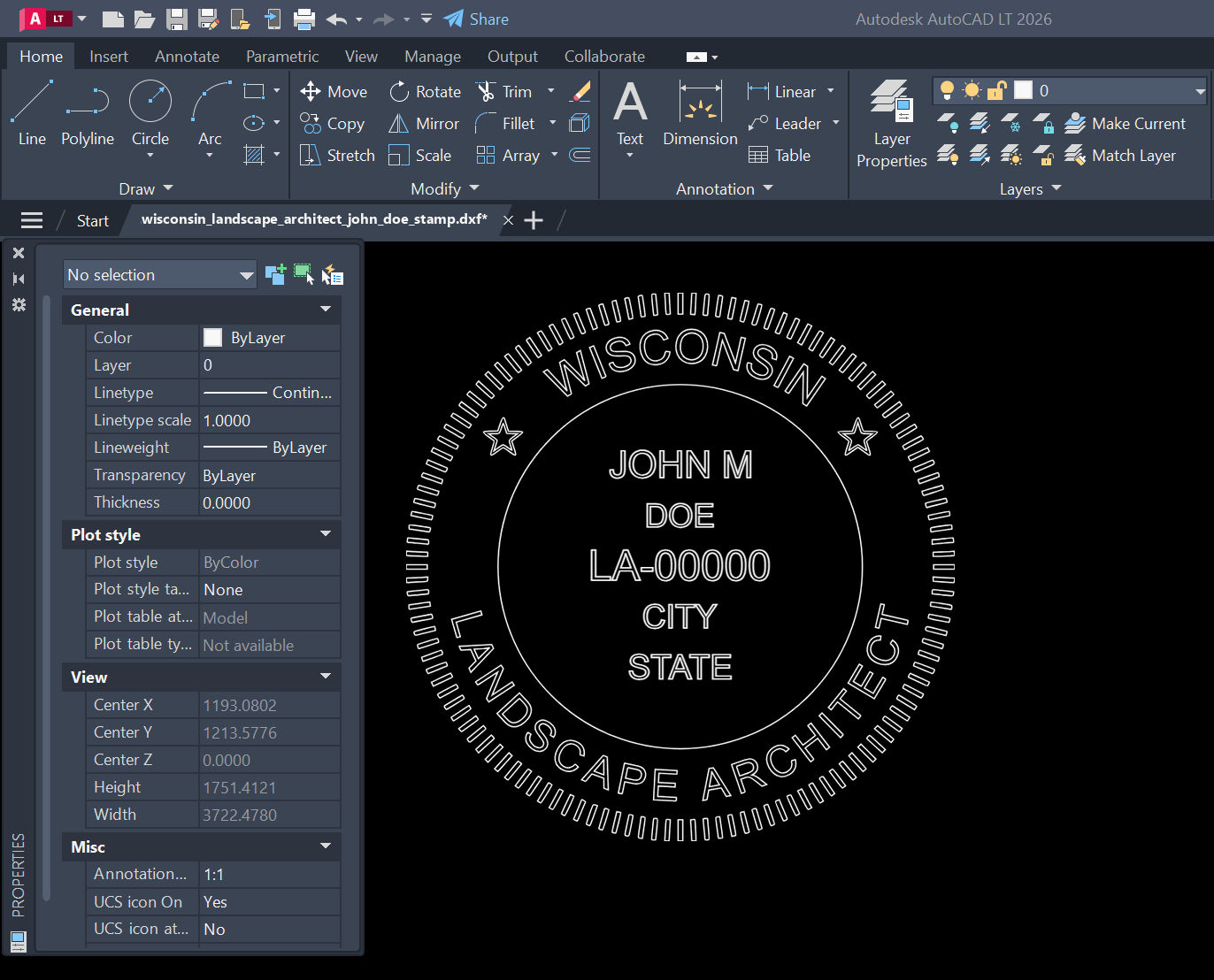Image resolution: width=1214 pixels, height=980 pixels.
Task: Pick the Arc drawing tool
Action: [210, 113]
